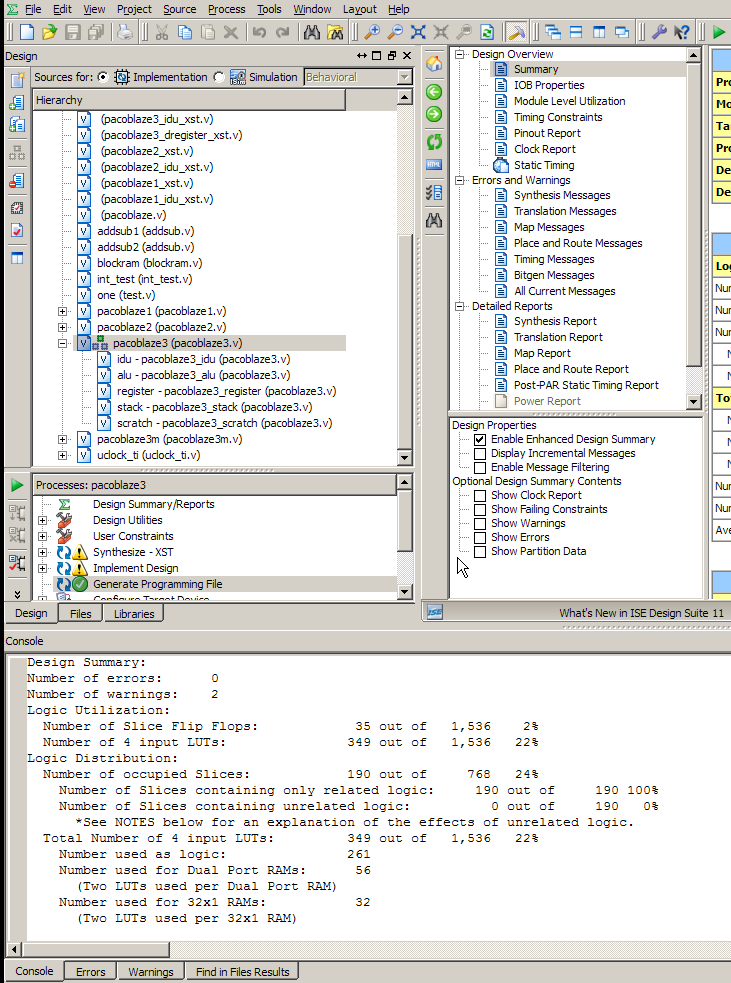Open the Project menu
The image size is (731, 983).
pos(134,9)
